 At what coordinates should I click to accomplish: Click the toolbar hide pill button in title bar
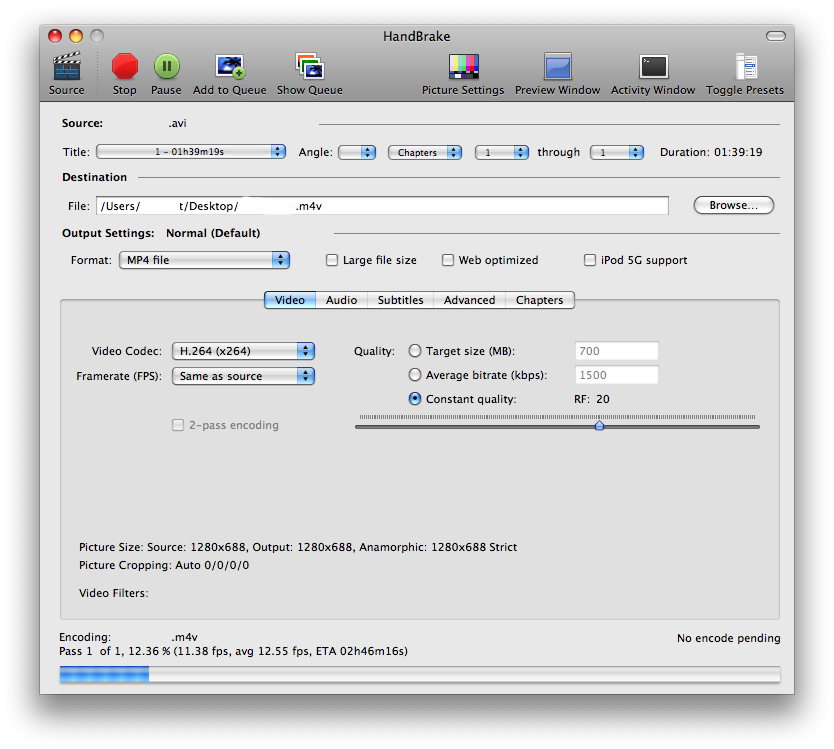pos(775,36)
